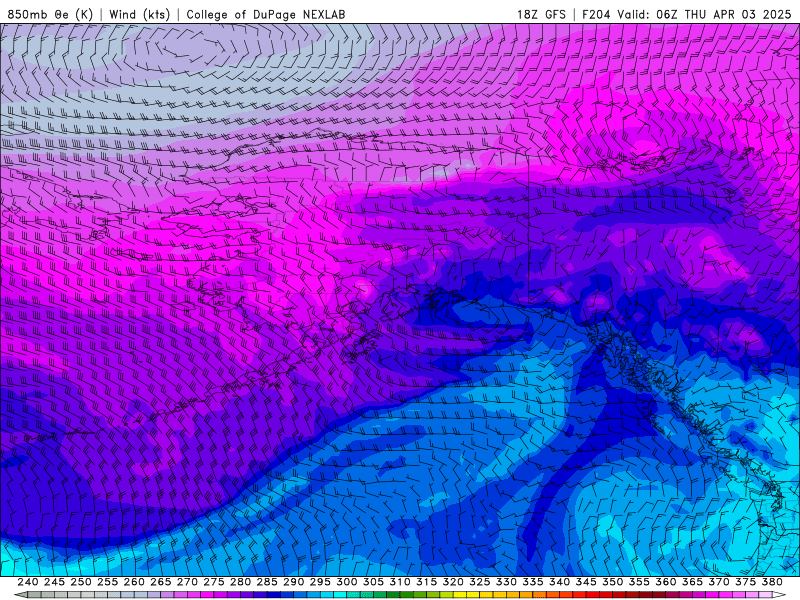Image resolution: width=800 pixels, height=600 pixels.
Task: Click the 250 value on the color scale
Action: (x=81, y=582)
